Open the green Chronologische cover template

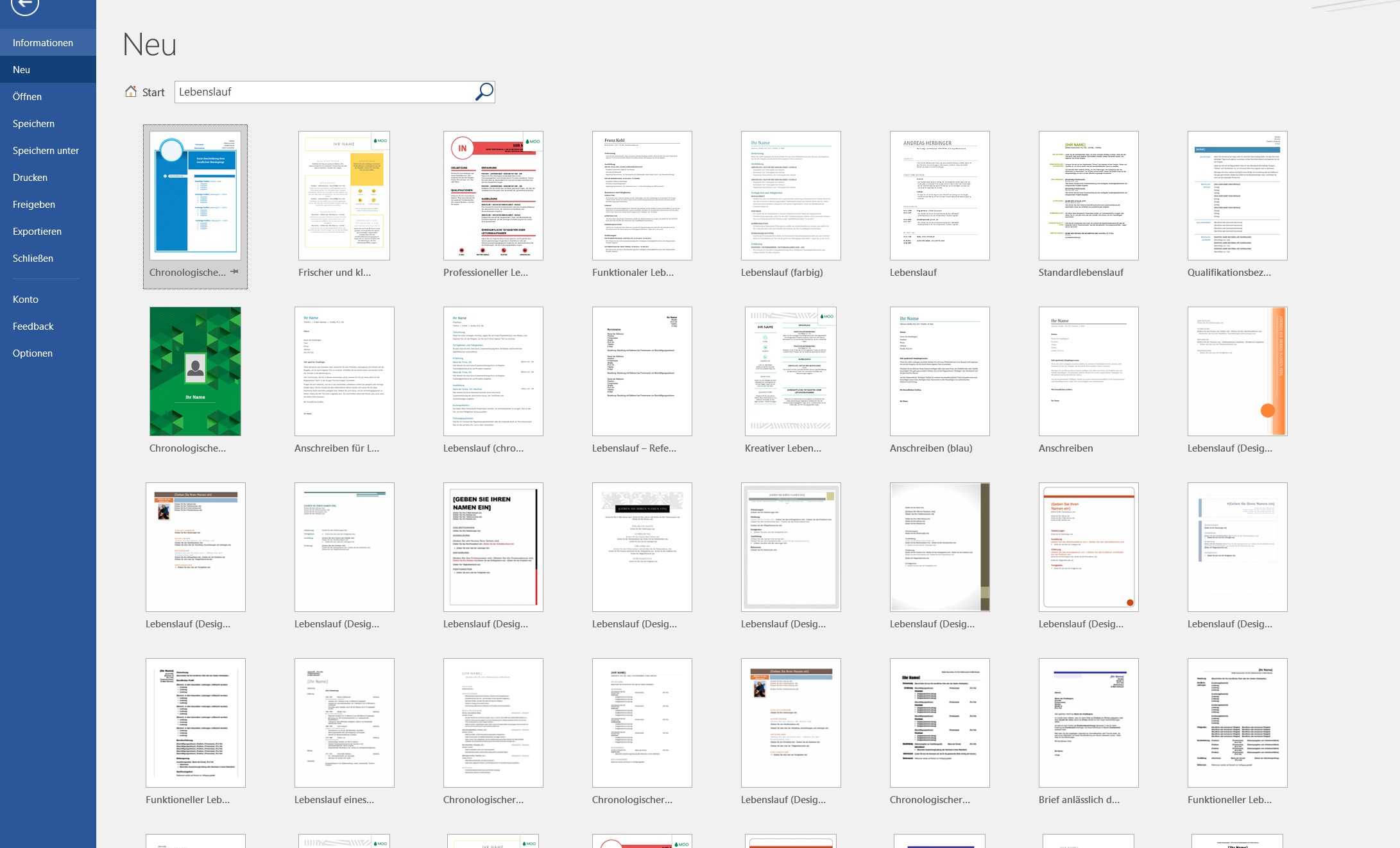tap(195, 371)
